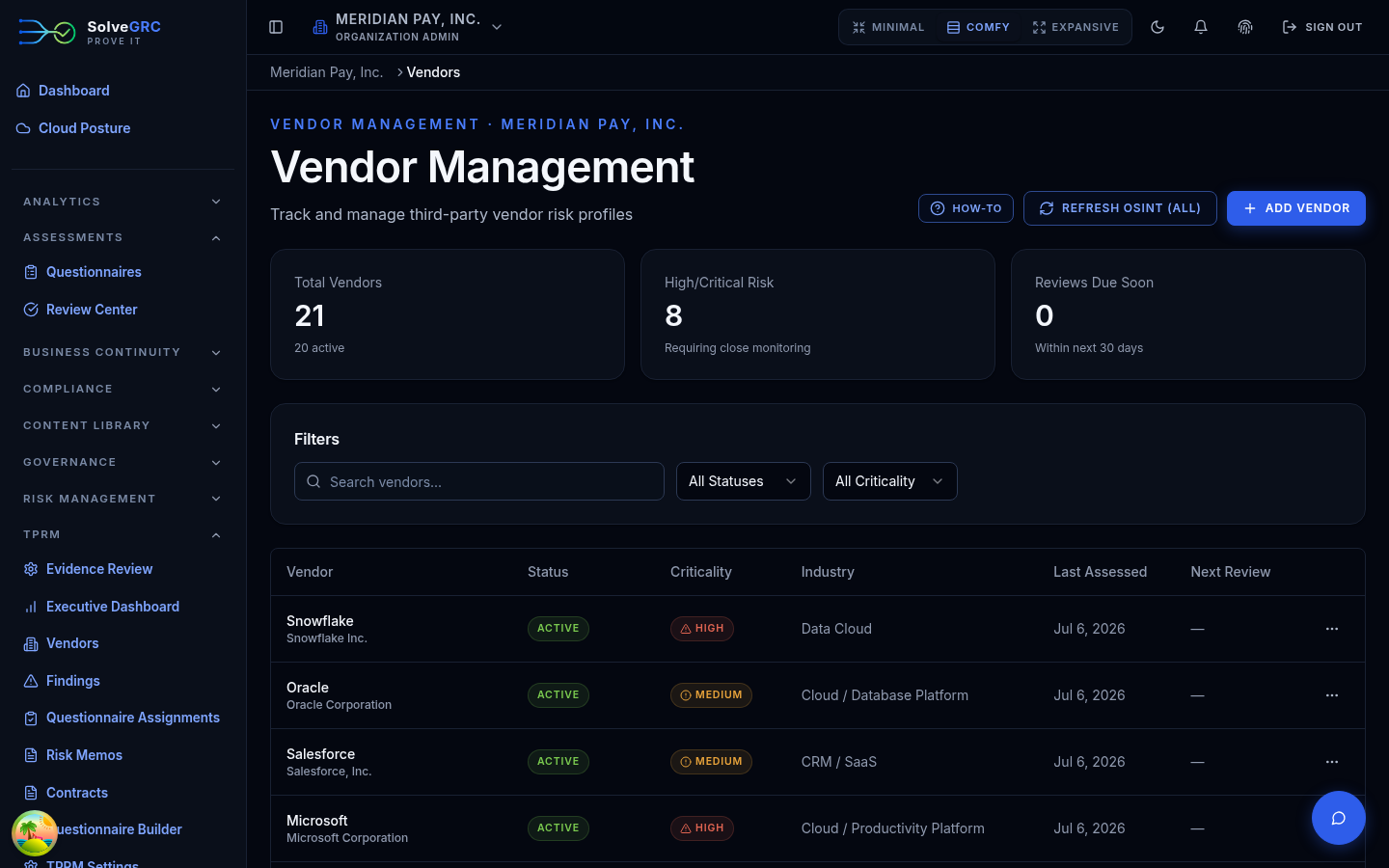
Task: Click the Executive Dashboard chart icon
Action: pyautogui.click(x=31, y=607)
